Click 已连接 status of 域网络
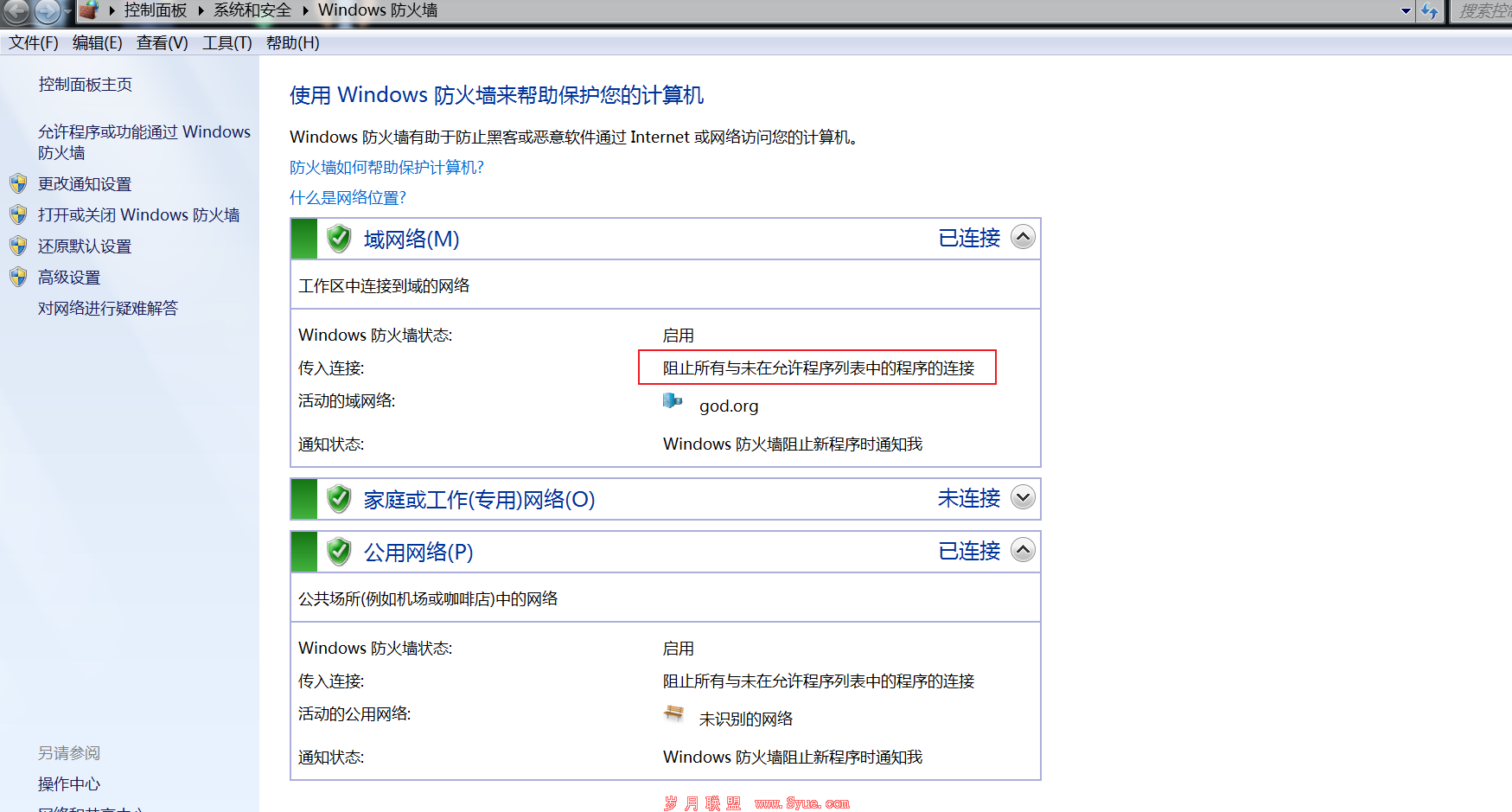The width and height of the screenshot is (1512, 812). (x=969, y=238)
